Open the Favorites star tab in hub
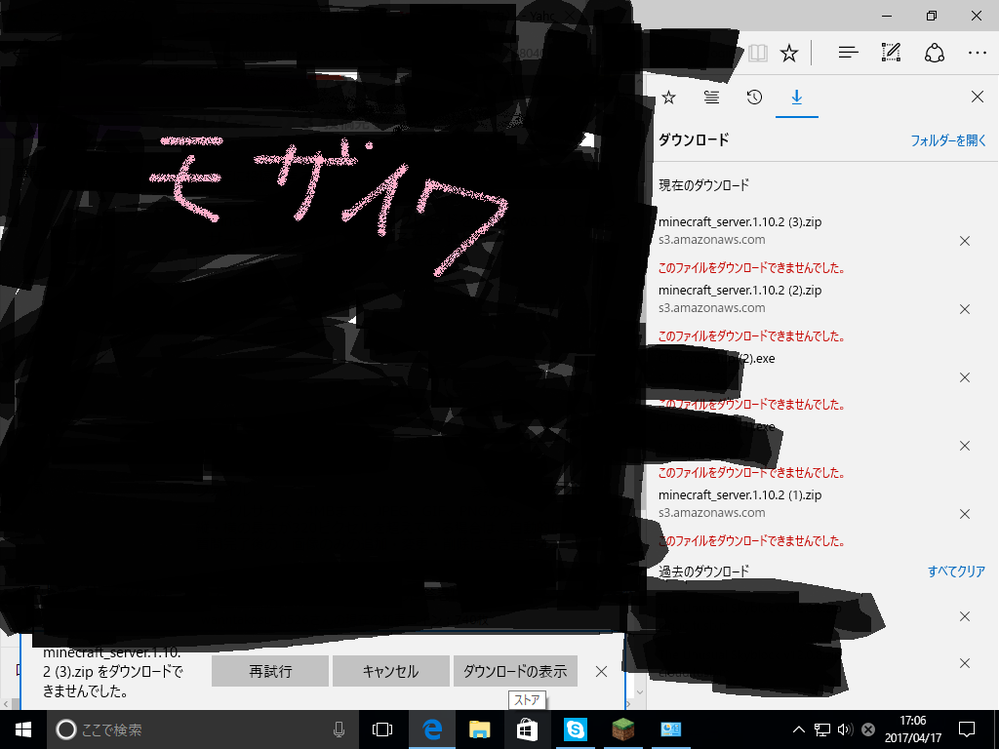The width and height of the screenshot is (999, 749). [669, 97]
